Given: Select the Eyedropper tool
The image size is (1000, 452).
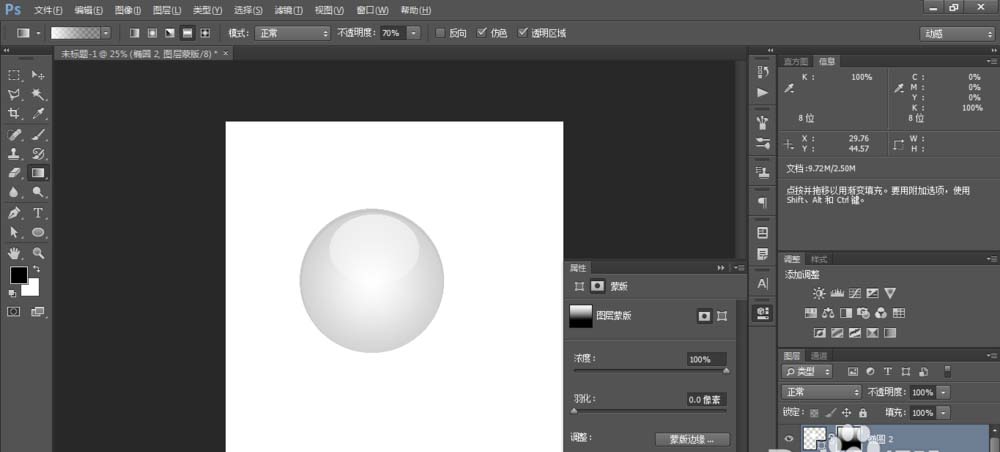Looking at the screenshot, I should click(x=38, y=114).
